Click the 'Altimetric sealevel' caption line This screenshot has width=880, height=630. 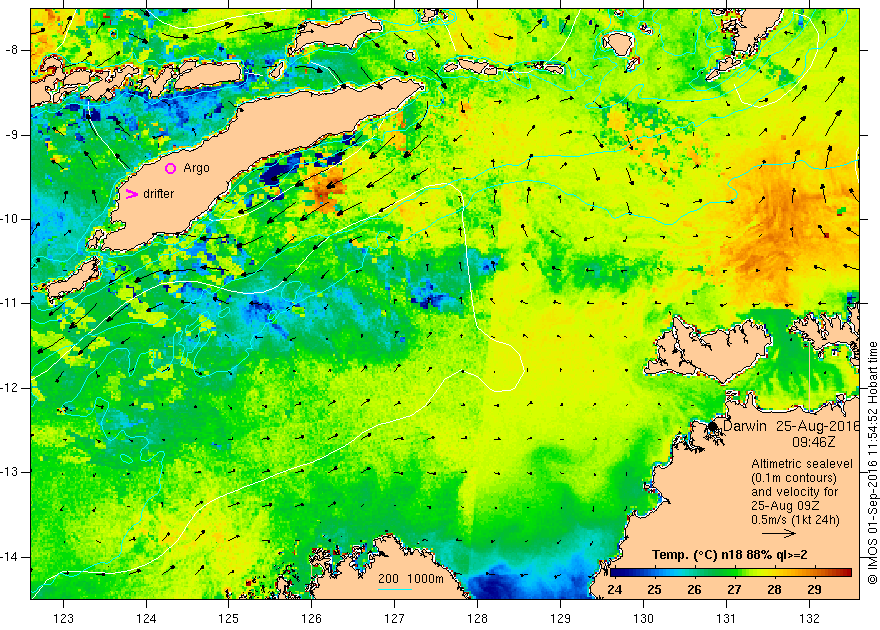click(802, 464)
